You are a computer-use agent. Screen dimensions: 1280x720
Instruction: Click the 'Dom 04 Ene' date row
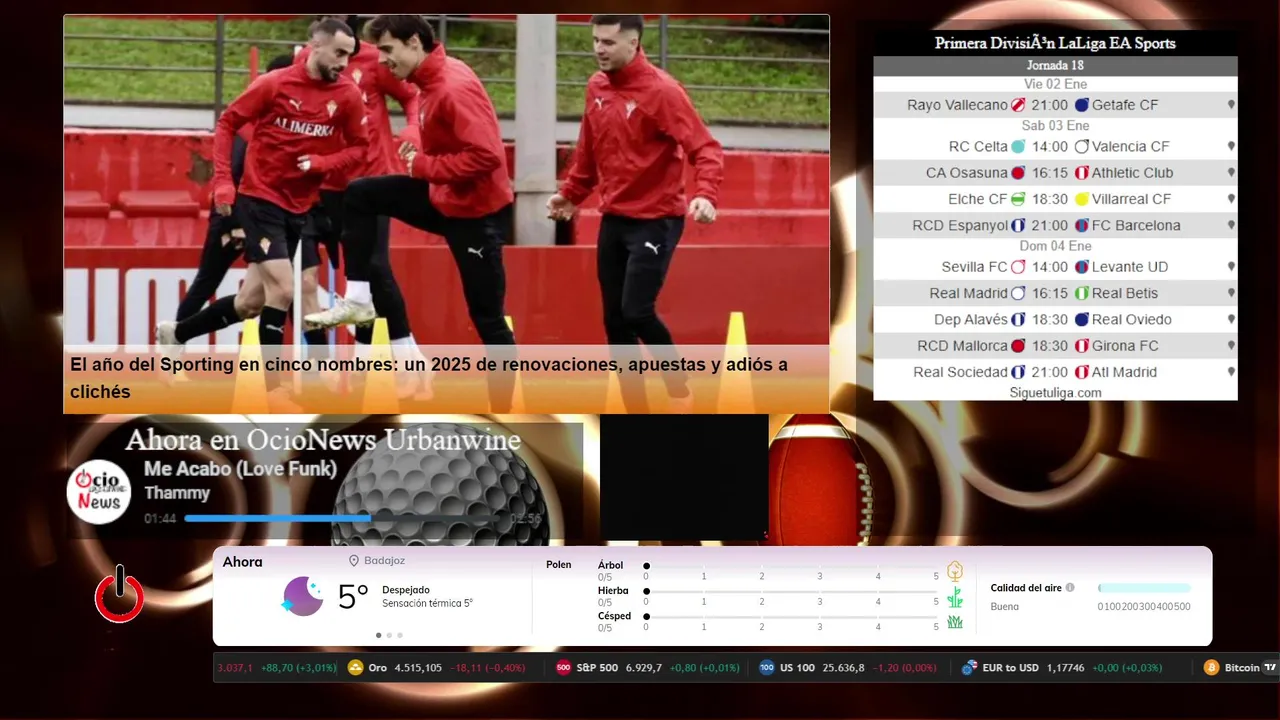[x=1055, y=246]
